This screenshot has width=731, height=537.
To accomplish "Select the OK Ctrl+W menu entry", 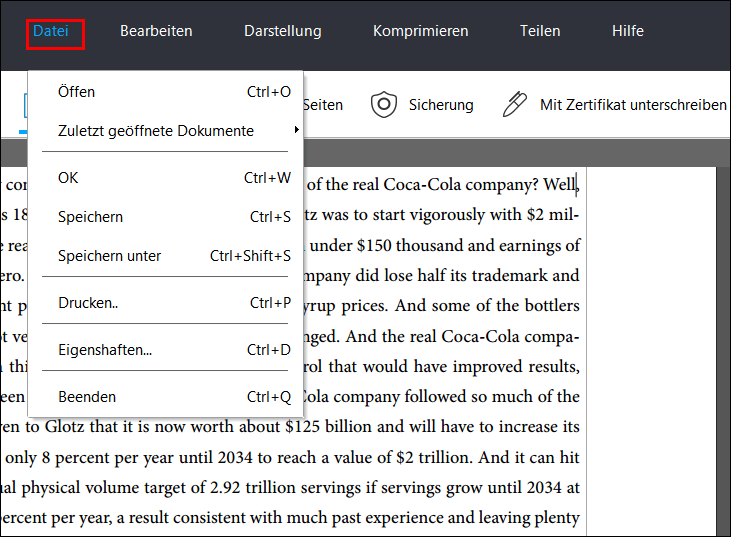I will (x=166, y=178).
